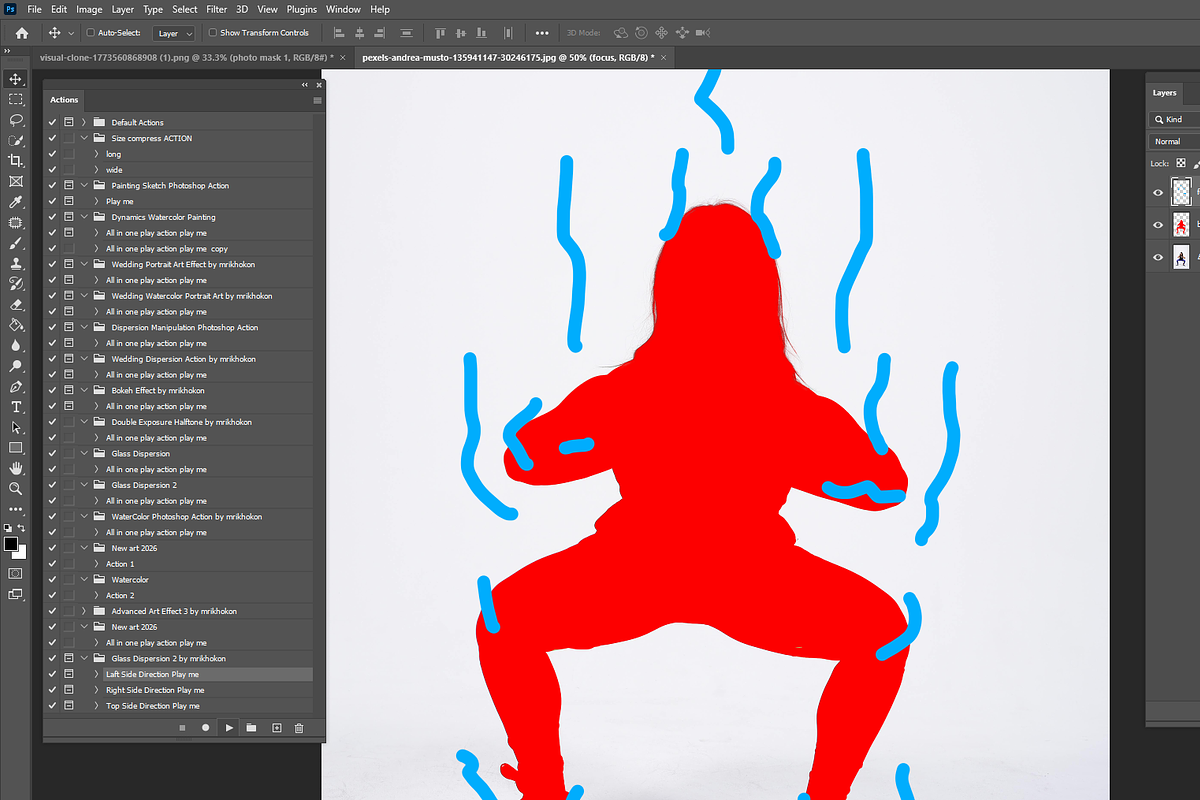1200x800 pixels.
Task: Toggle dialog box icon for Default Actions
Action: [x=68, y=122]
